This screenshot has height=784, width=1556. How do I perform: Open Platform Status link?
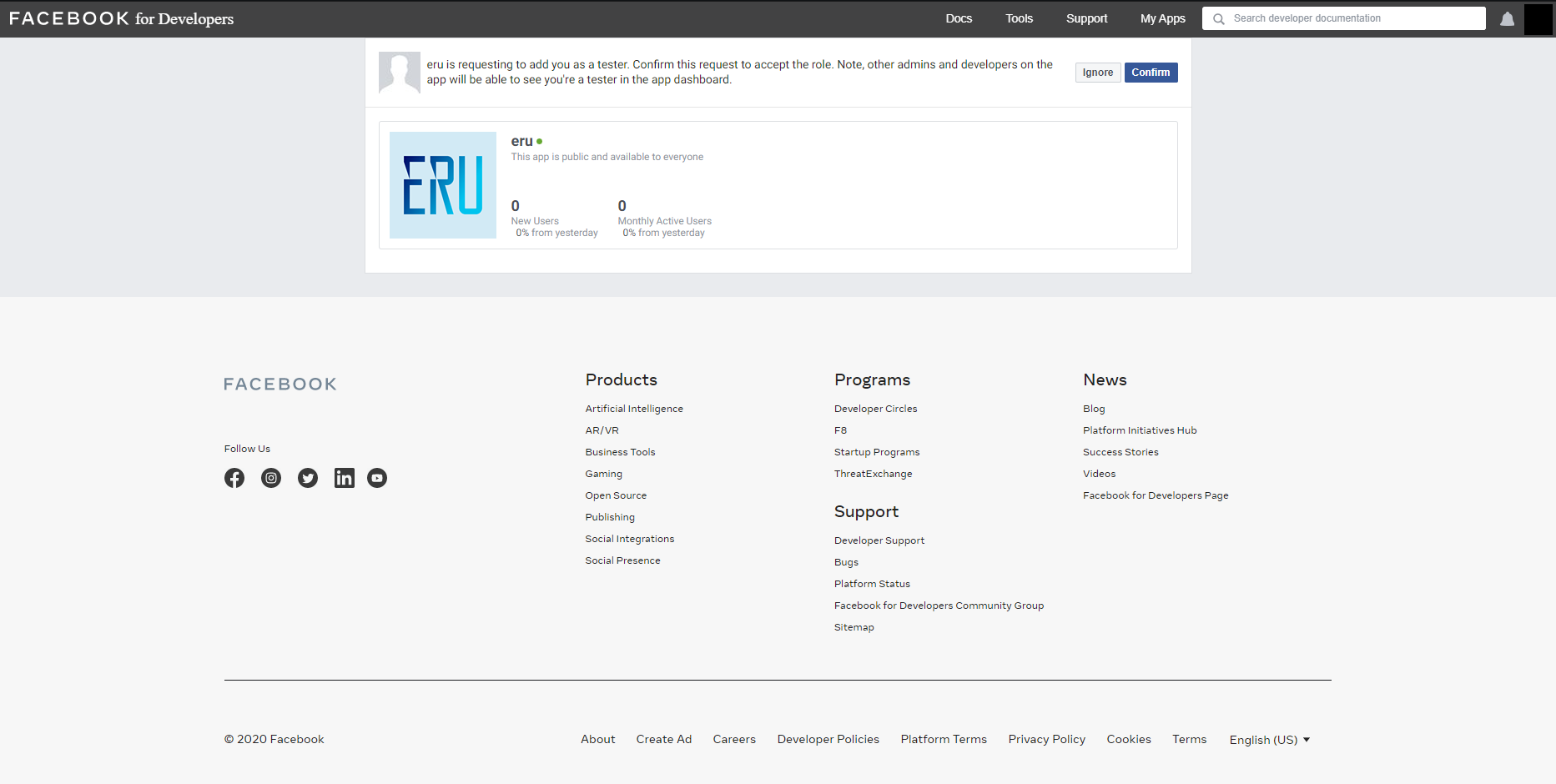(872, 584)
